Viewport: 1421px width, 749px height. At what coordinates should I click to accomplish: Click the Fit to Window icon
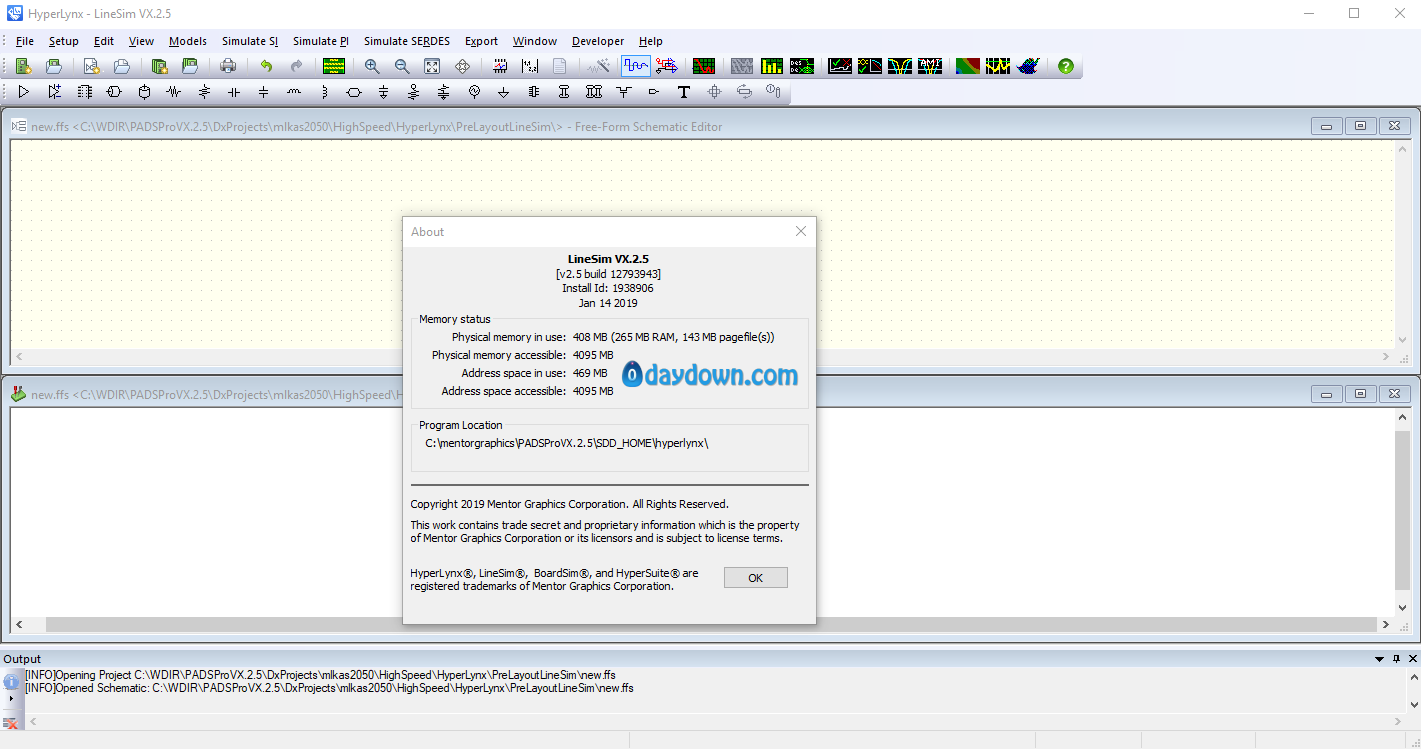pyautogui.click(x=432, y=66)
